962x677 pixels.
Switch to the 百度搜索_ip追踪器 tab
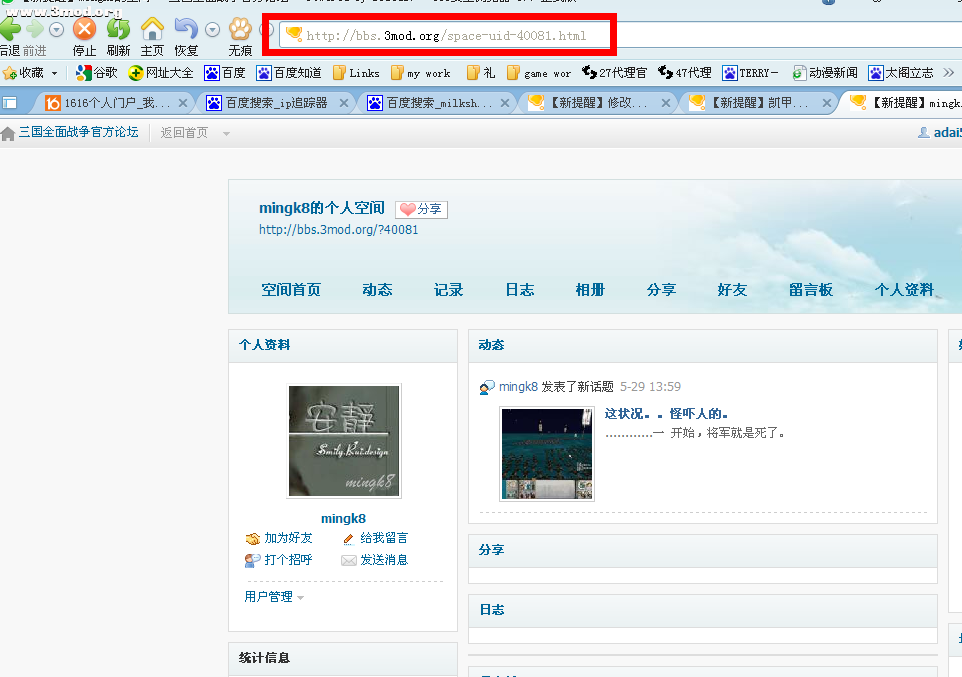270,103
